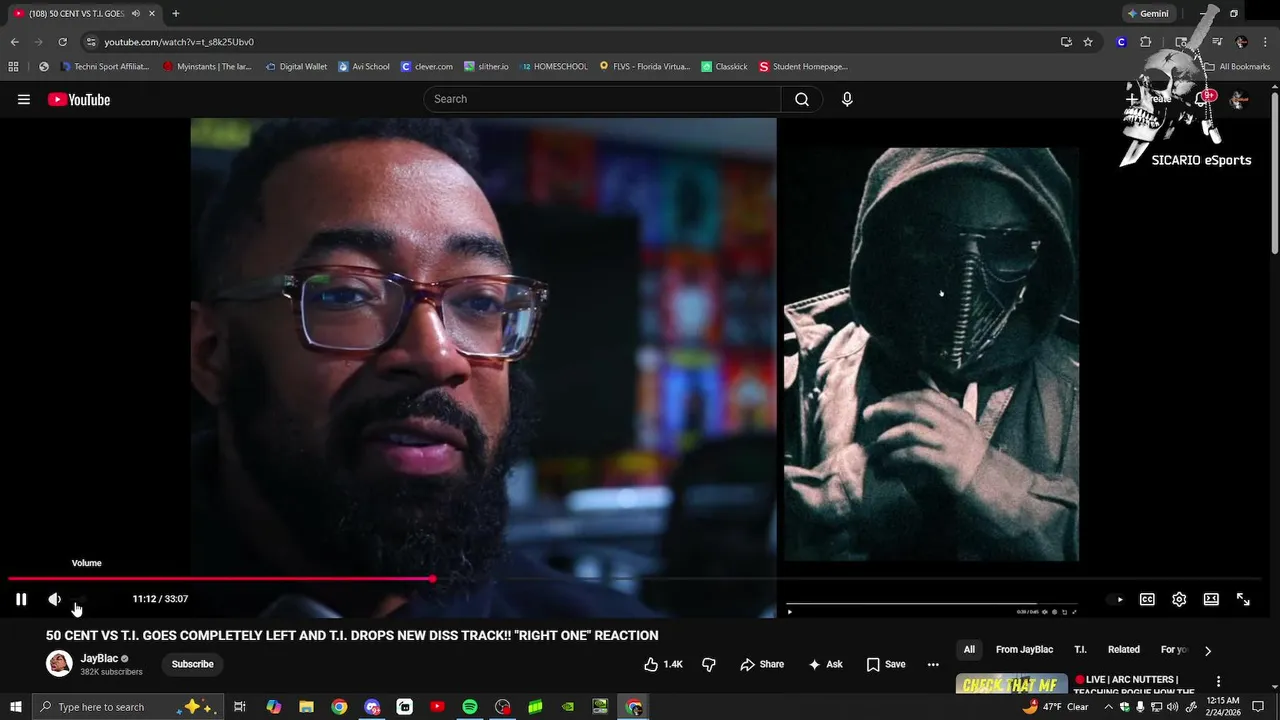Open the JayBlac channel avatar
The image size is (1280, 720).
pos(59,663)
